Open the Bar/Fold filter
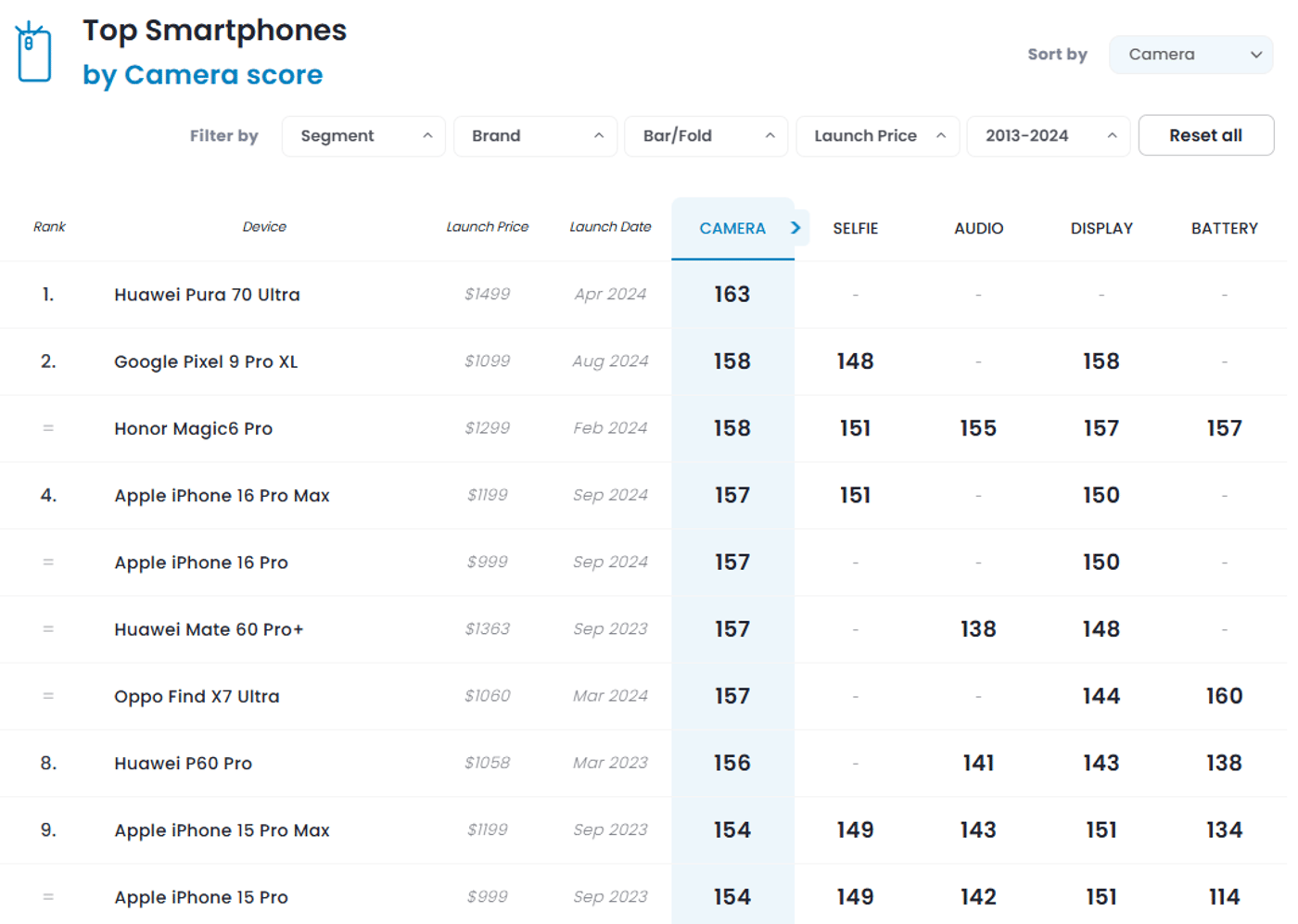The image size is (1298, 924). pyautogui.click(x=706, y=136)
